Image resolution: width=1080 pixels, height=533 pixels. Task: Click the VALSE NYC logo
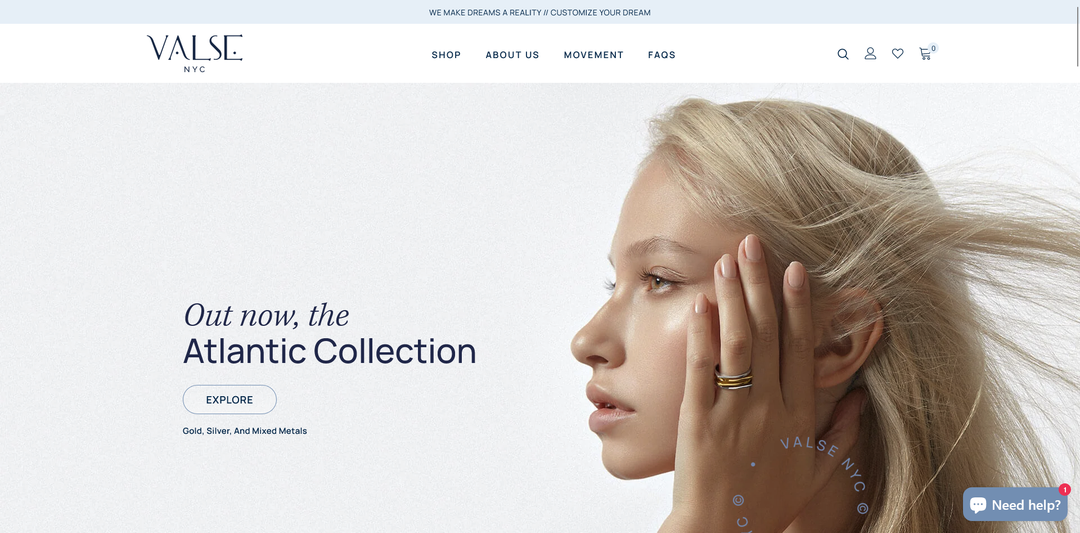194,54
